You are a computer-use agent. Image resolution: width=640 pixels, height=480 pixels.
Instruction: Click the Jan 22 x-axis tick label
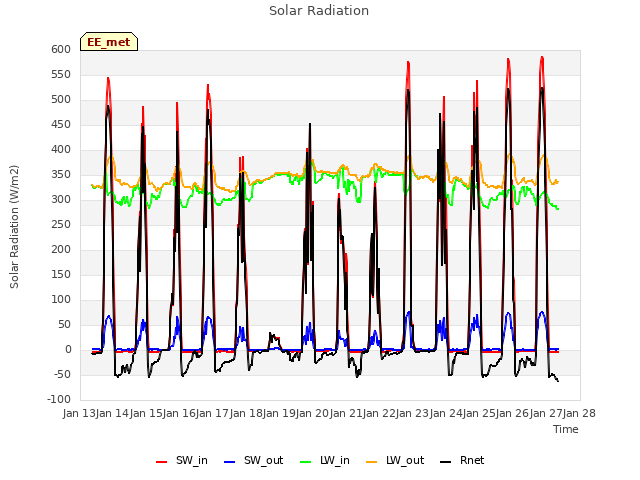379,413
